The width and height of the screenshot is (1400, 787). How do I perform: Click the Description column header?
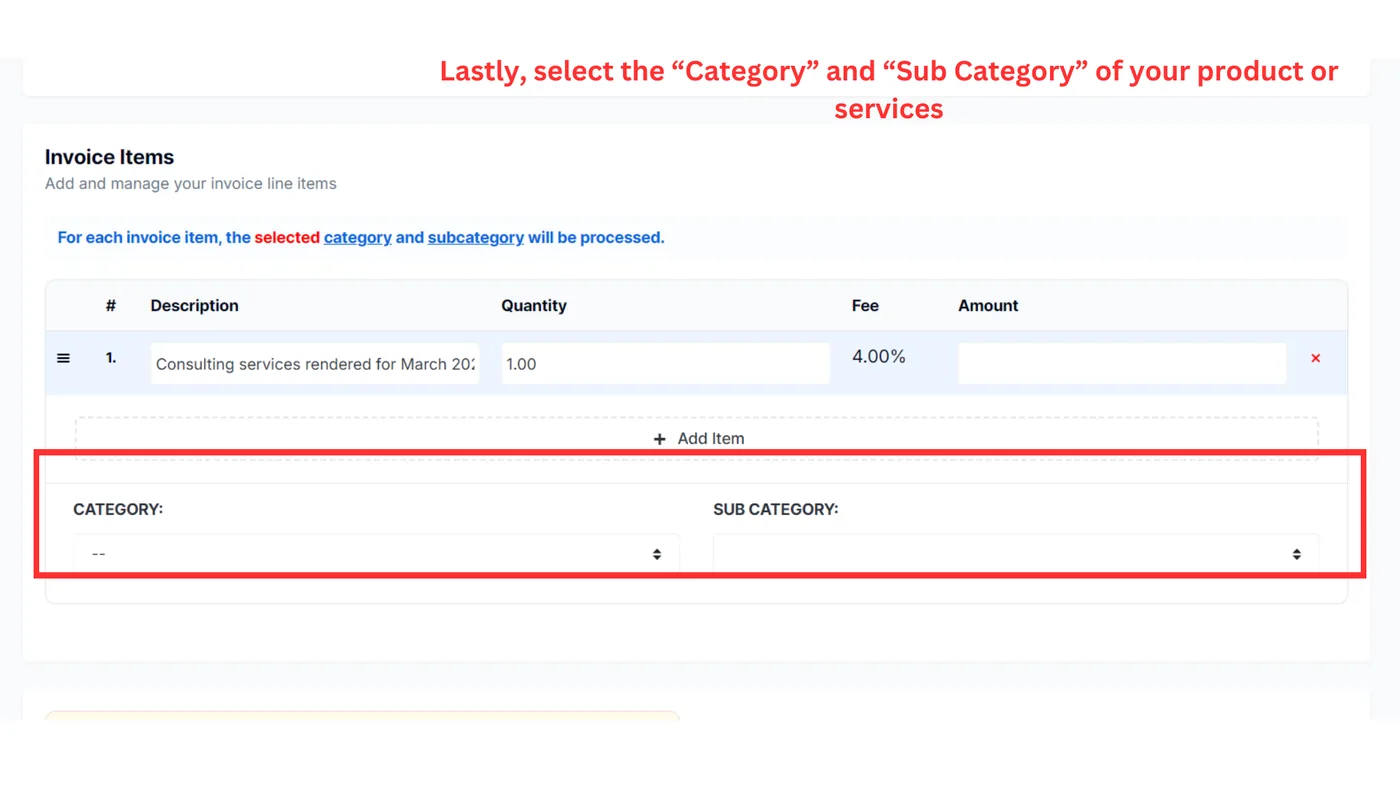point(195,306)
